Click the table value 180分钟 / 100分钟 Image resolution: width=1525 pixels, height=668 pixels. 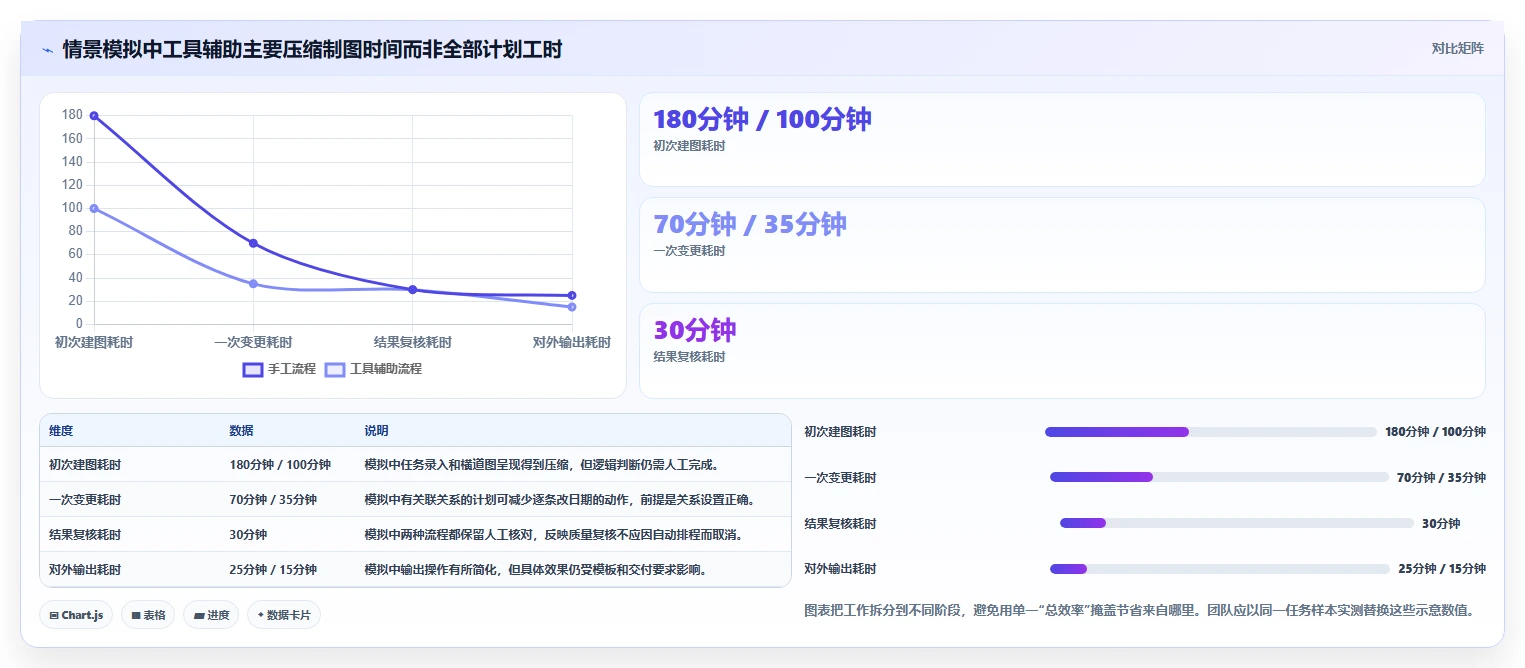point(280,465)
